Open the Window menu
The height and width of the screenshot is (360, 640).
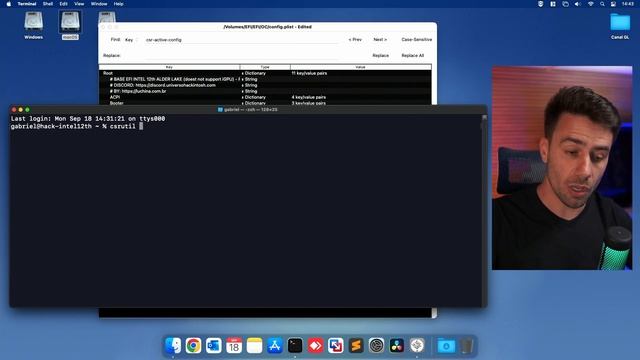pyautogui.click(x=99, y=4)
